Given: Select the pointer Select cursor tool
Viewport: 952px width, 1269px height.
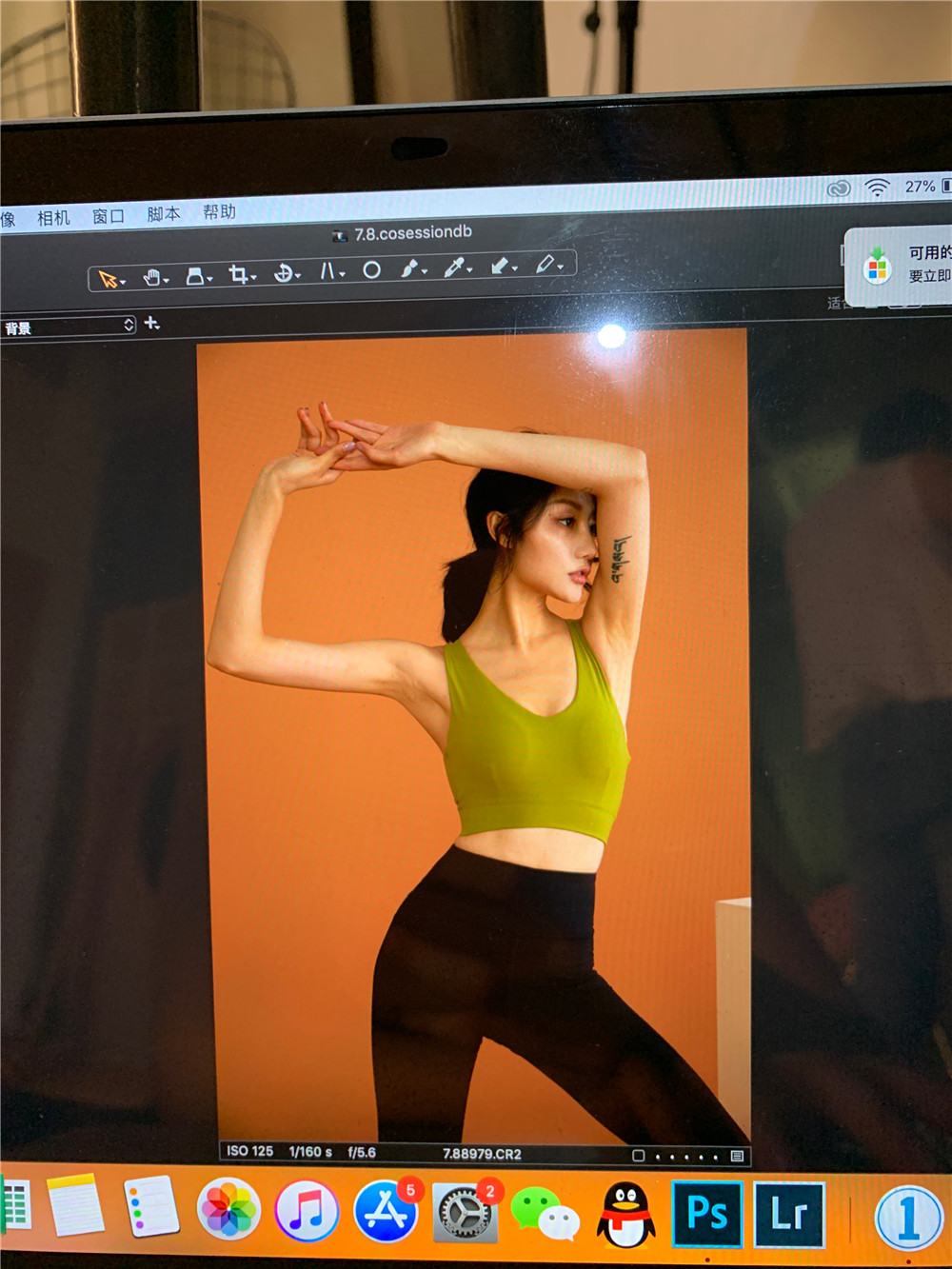Looking at the screenshot, I should tap(108, 279).
